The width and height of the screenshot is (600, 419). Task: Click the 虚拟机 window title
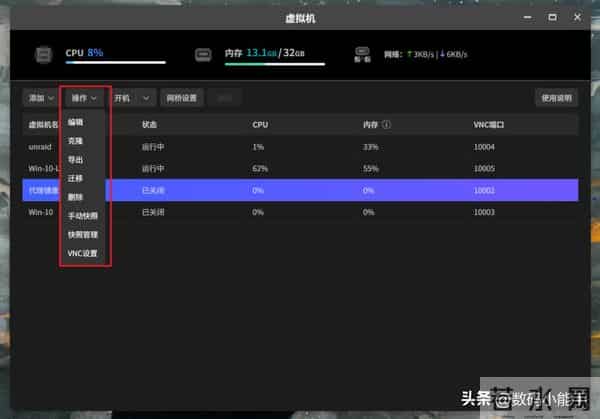click(300, 18)
